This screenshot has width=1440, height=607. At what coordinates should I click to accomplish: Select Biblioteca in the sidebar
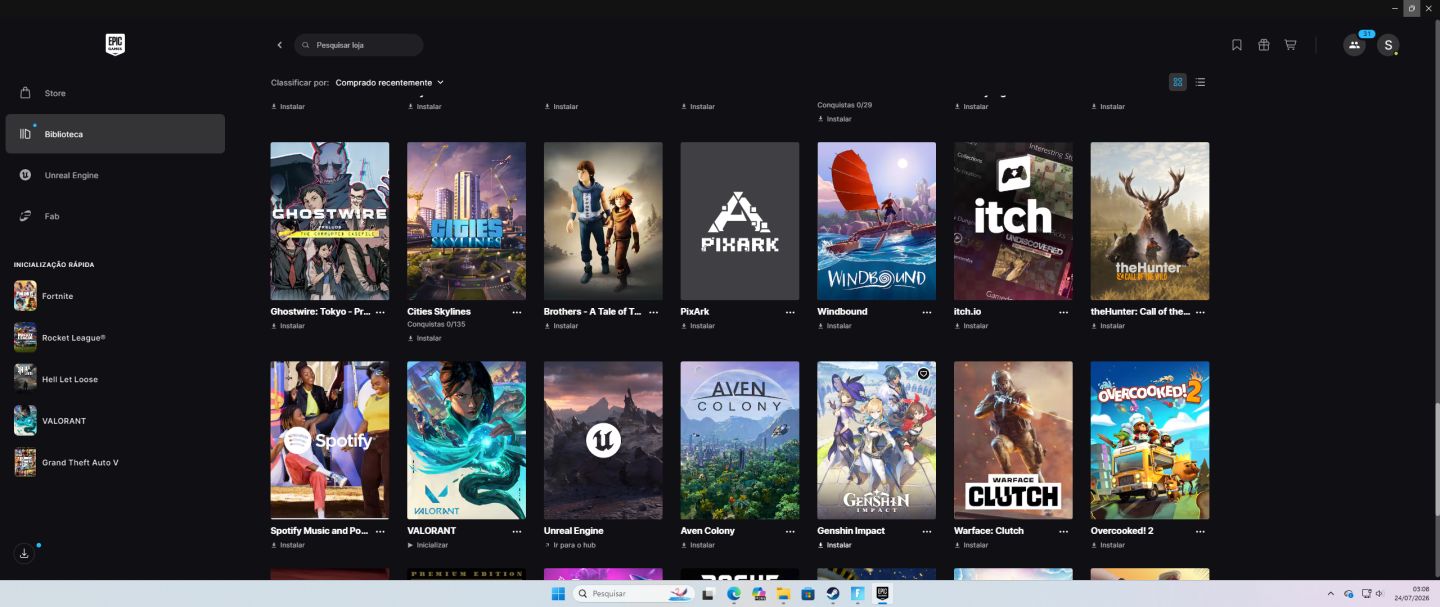(x=115, y=134)
